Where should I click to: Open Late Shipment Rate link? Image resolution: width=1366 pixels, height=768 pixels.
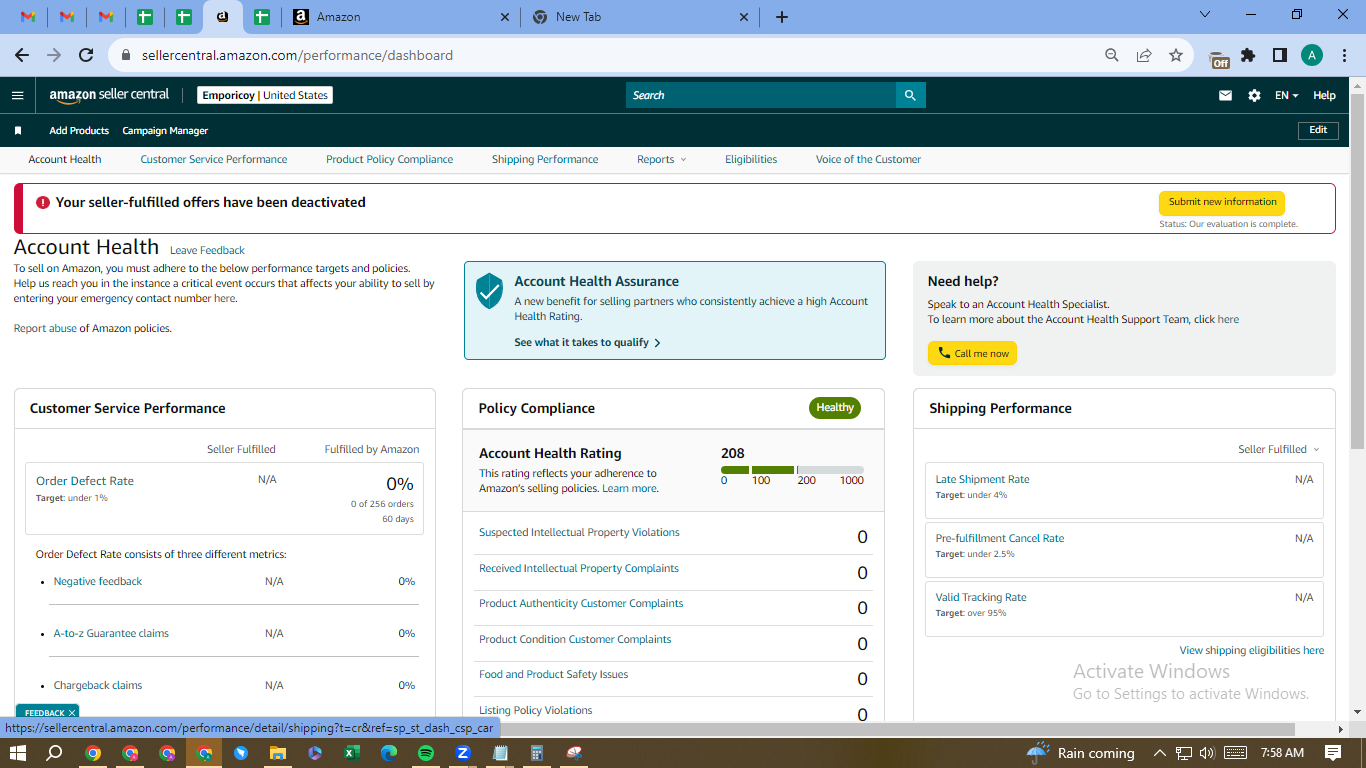click(x=982, y=479)
